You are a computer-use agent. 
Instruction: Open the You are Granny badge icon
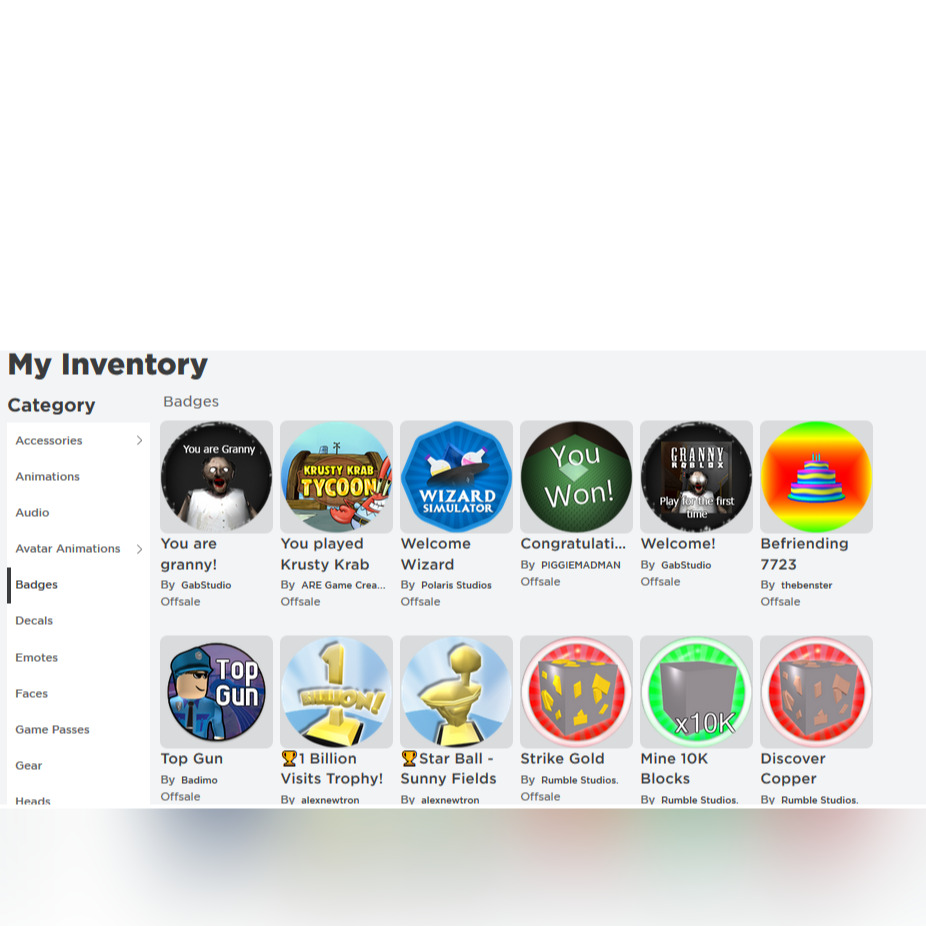coord(216,477)
